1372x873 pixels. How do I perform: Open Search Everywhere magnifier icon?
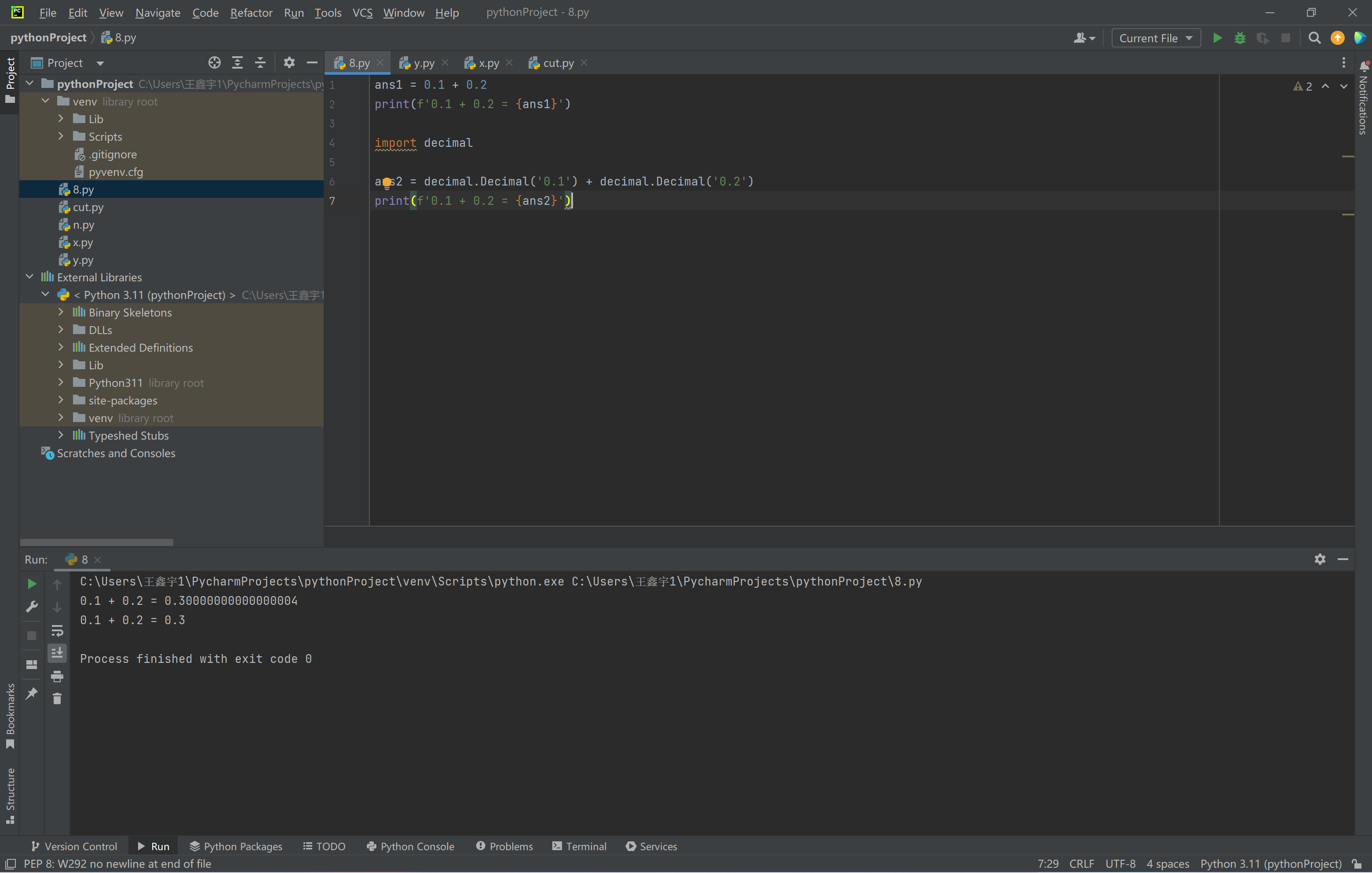pos(1314,38)
